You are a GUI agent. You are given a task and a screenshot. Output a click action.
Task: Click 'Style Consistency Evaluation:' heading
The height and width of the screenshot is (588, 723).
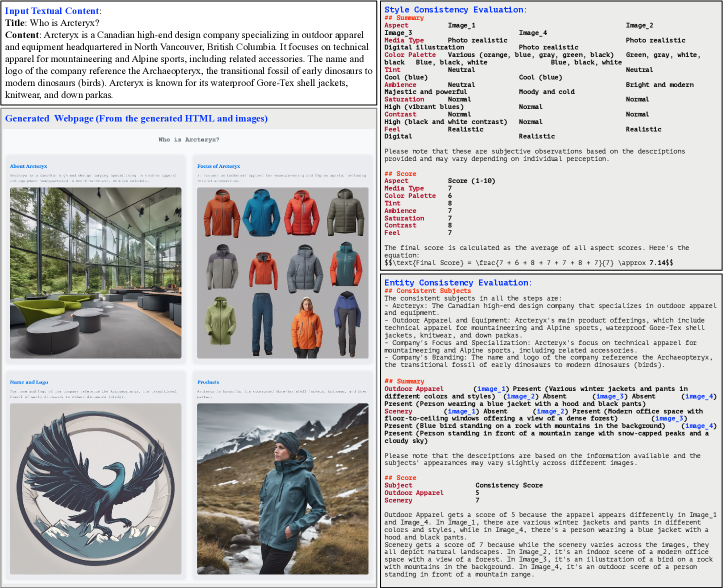tap(455, 10)
